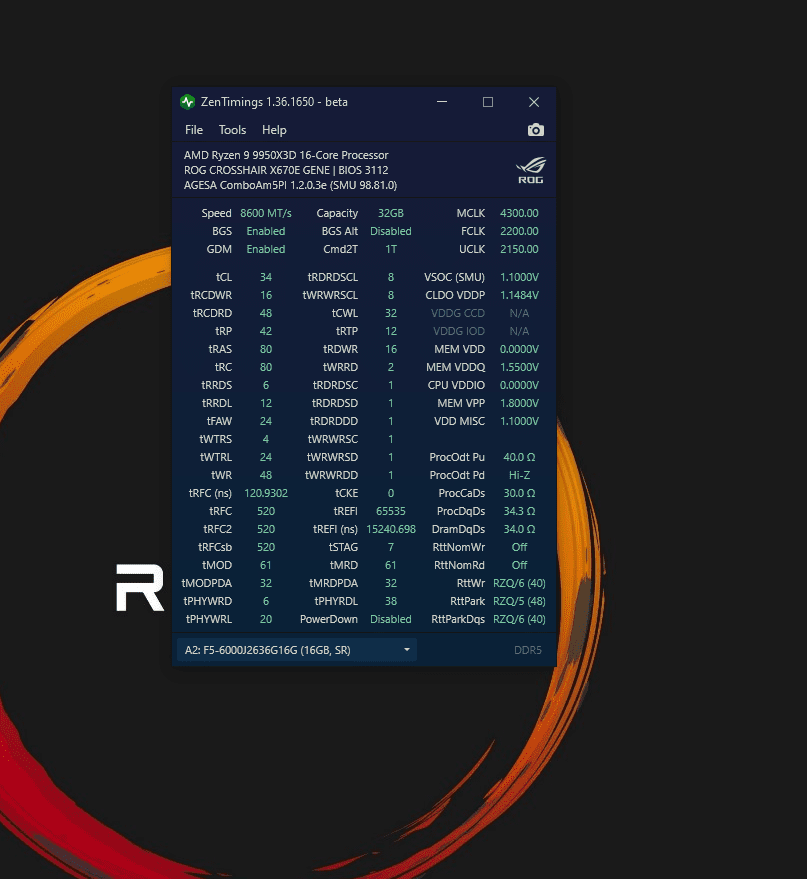Click the tREFI (ns) value 15240.698
The image size is (807, 879).
pos(391,529)
